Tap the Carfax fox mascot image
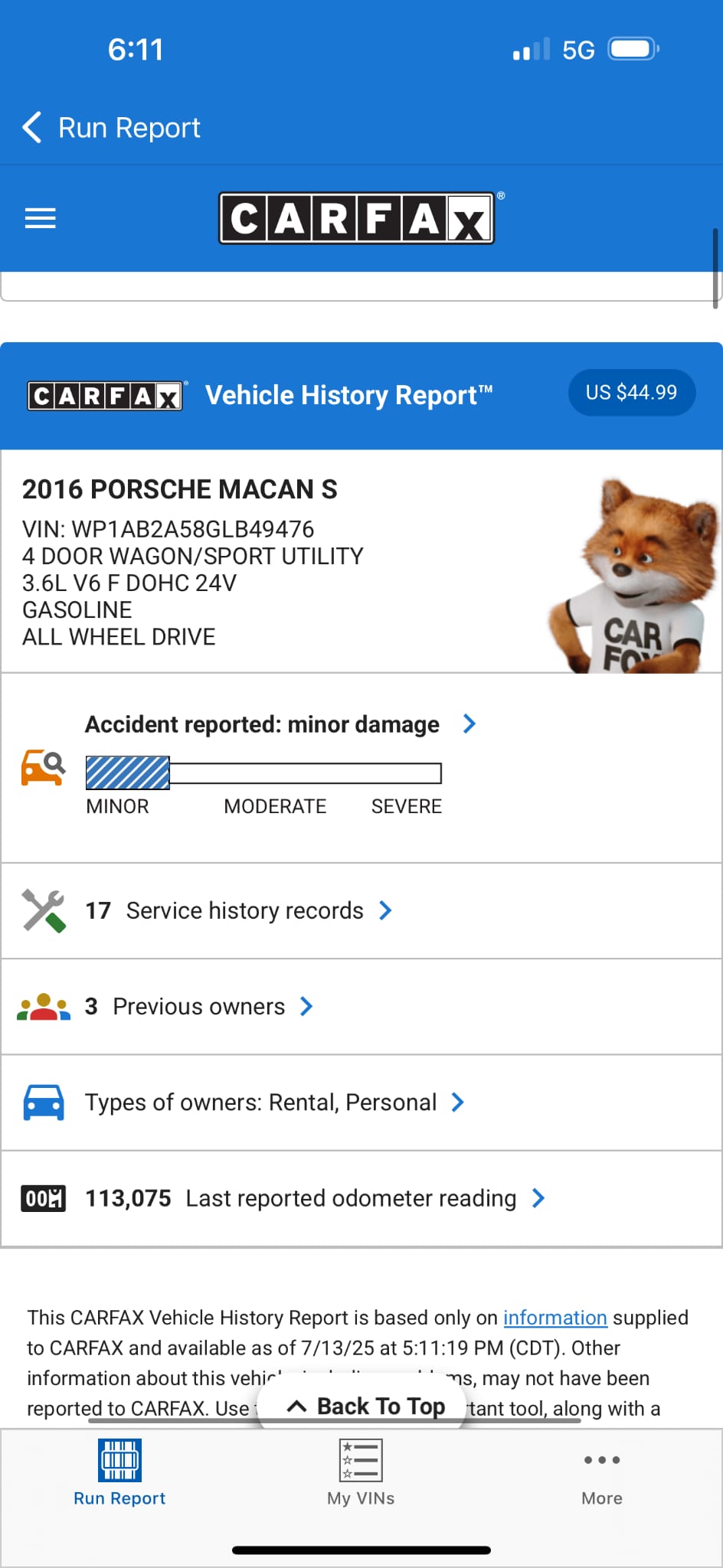 [634, 577]
